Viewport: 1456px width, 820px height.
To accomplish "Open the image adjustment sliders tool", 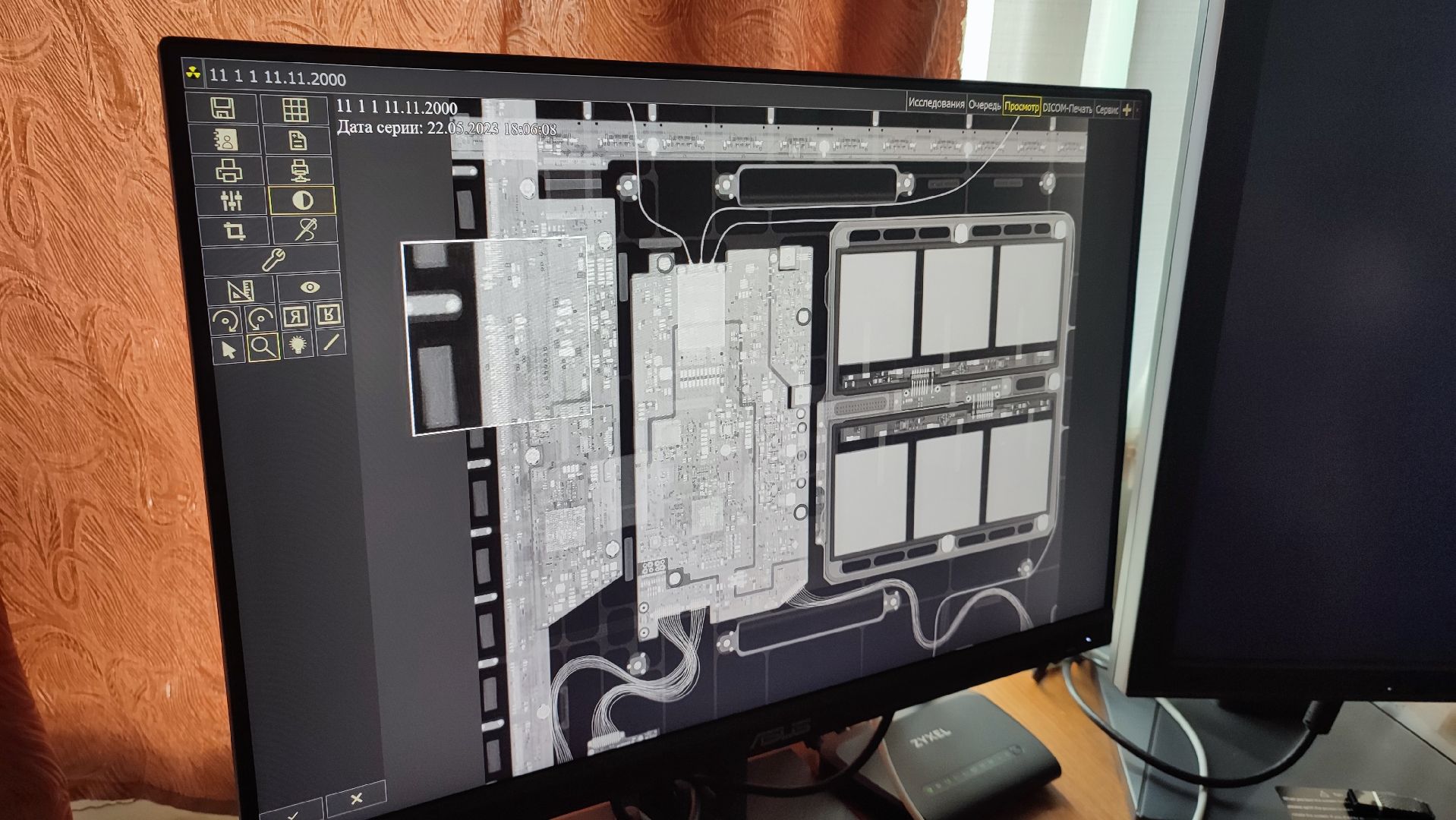I will tap(231, 200).
